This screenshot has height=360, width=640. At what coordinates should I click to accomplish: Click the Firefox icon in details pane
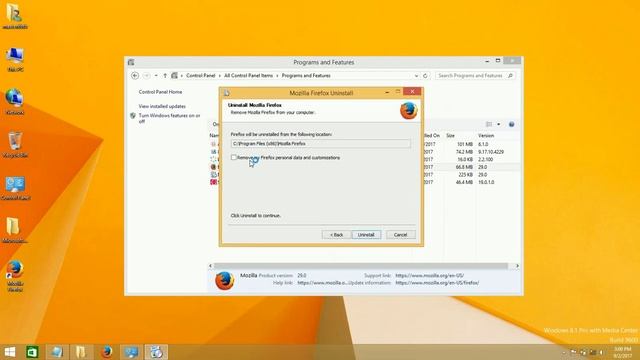click(x=224, y=280)
